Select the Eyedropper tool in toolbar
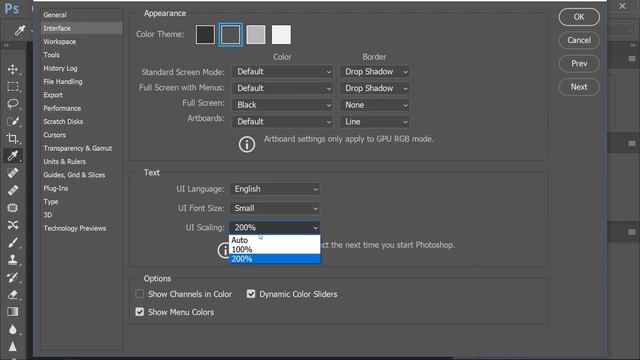The height and width of the screenshot is (360, 640). 13,156
